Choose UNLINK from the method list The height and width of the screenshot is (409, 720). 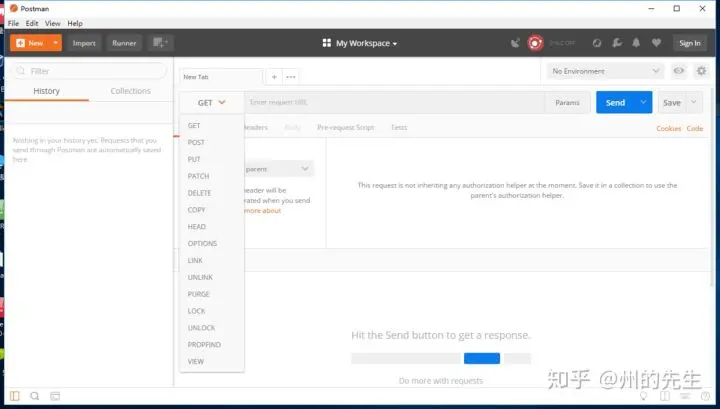(x=212, y=277)
